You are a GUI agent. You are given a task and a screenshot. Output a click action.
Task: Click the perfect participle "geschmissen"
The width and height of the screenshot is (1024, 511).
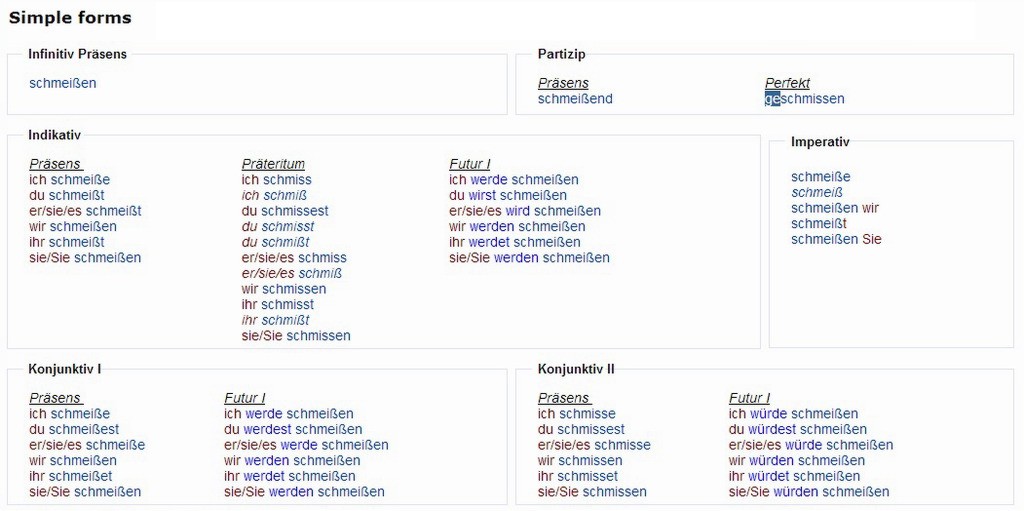pos(805,99)
